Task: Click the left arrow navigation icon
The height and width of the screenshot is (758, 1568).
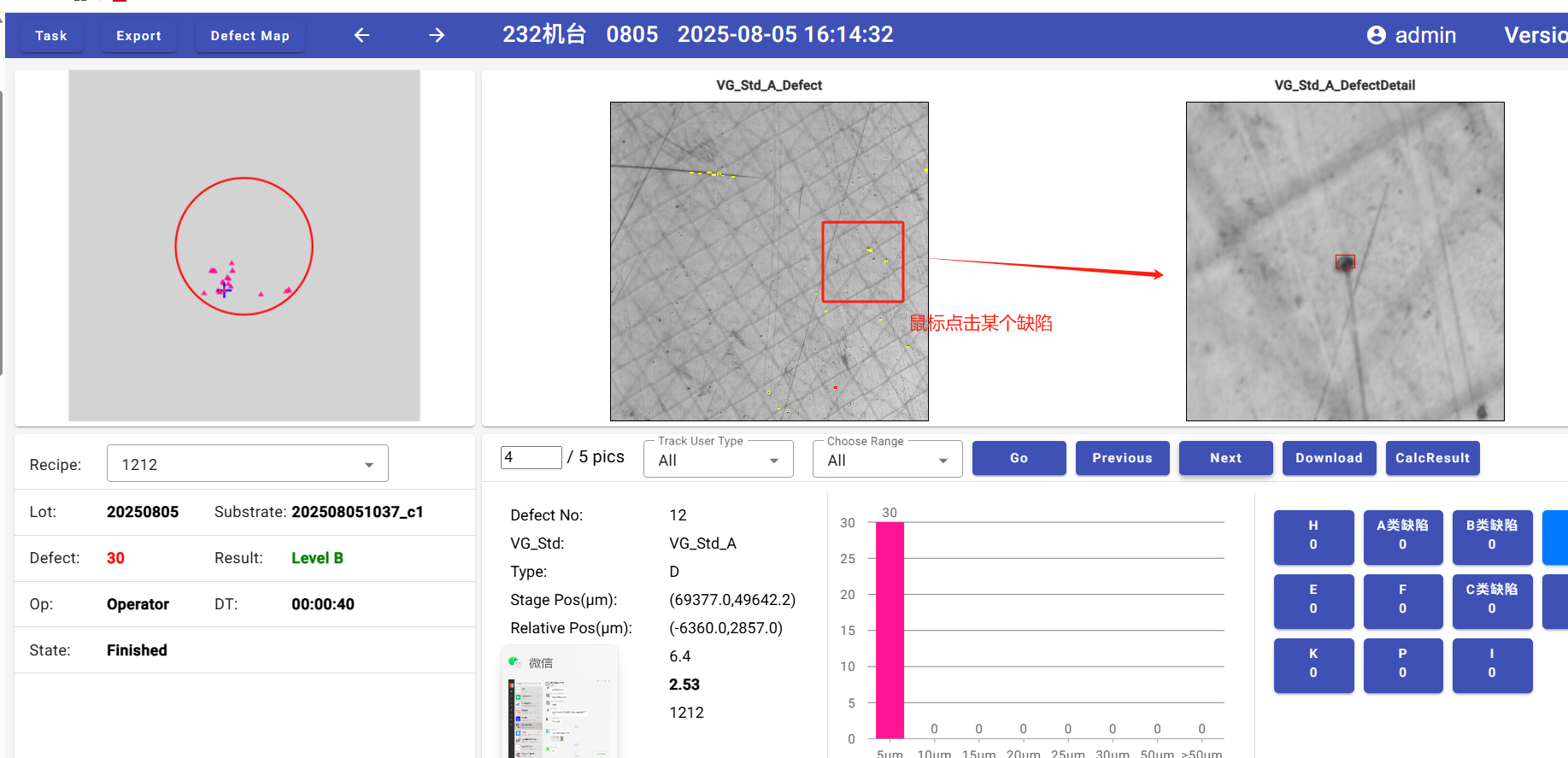Action: click(x=361, y=35)
